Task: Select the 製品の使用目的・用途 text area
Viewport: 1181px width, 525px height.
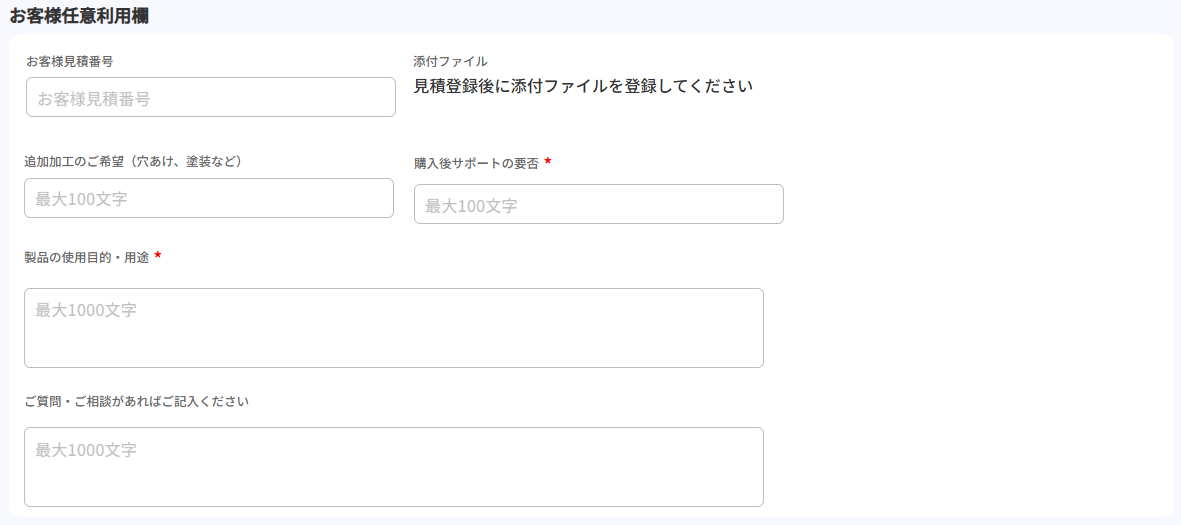Action: coord(393,328)
